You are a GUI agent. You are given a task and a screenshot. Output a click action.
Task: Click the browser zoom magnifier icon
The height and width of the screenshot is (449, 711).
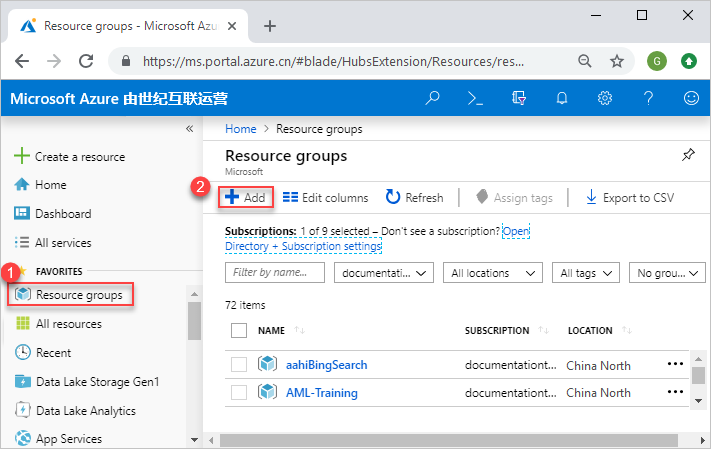pyautogui.click(x=585, y=61)
